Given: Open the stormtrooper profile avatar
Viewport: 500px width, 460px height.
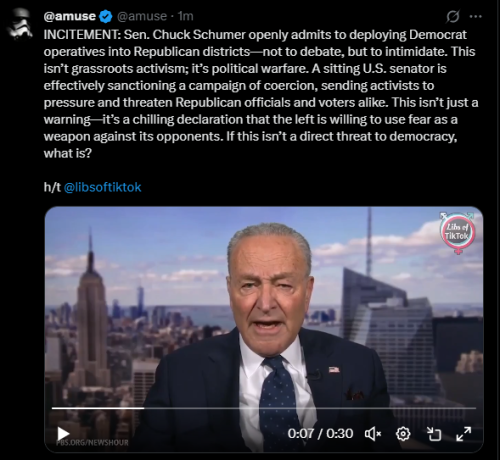Looking at the screenshot, I should 20,24.
